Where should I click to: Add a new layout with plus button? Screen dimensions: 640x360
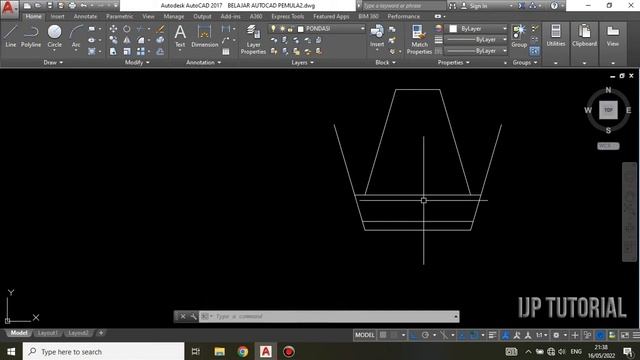point(101,333)
